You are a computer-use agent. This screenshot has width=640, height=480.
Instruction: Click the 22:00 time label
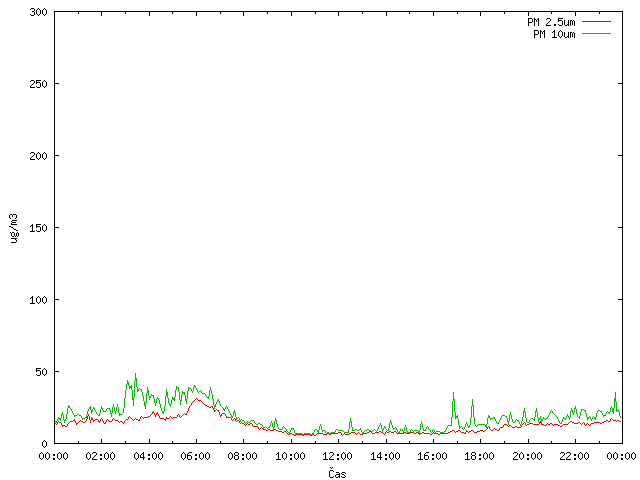coord(575,456)
